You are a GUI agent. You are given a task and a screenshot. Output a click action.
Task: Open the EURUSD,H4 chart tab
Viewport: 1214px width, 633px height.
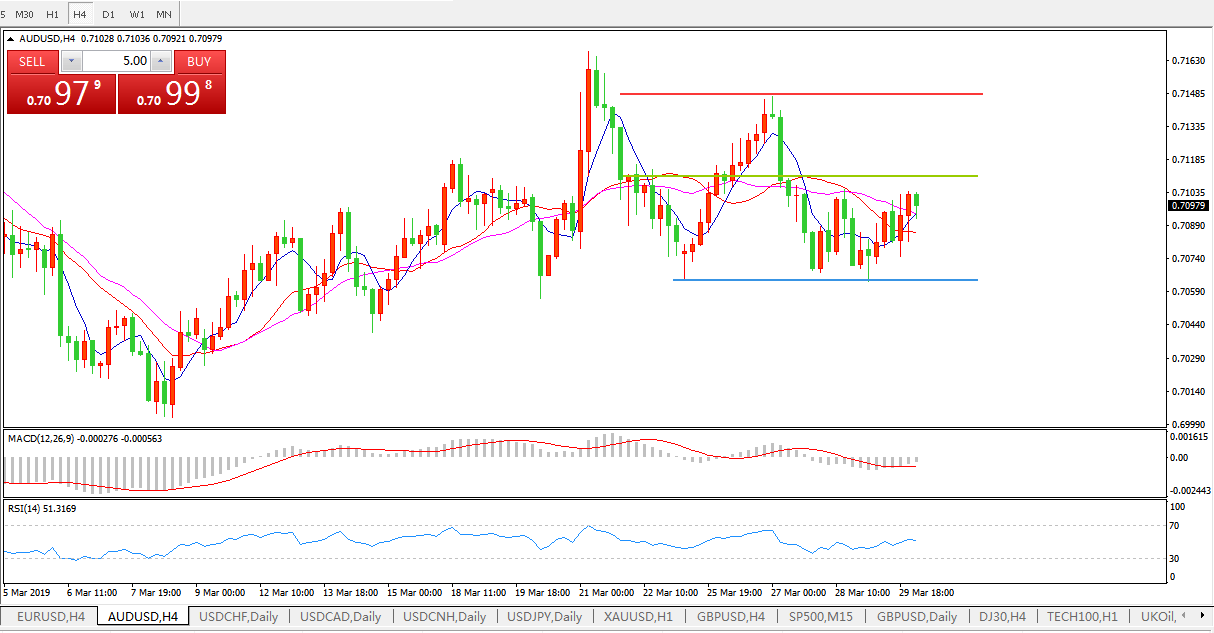pyautogui.click(x=50, y=617)
